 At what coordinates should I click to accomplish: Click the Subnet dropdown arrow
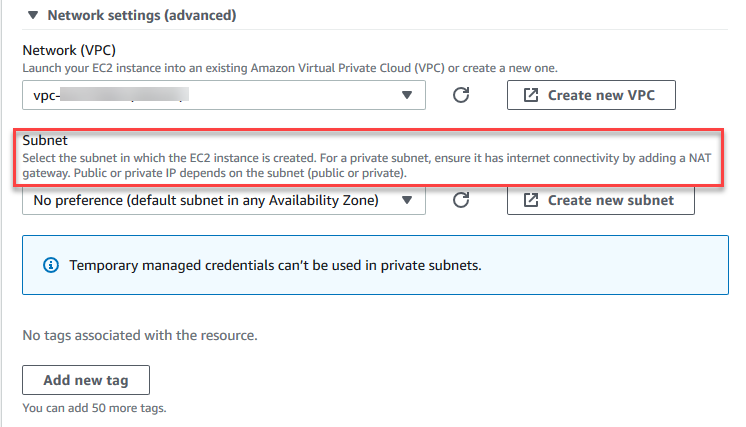point(407,200)
